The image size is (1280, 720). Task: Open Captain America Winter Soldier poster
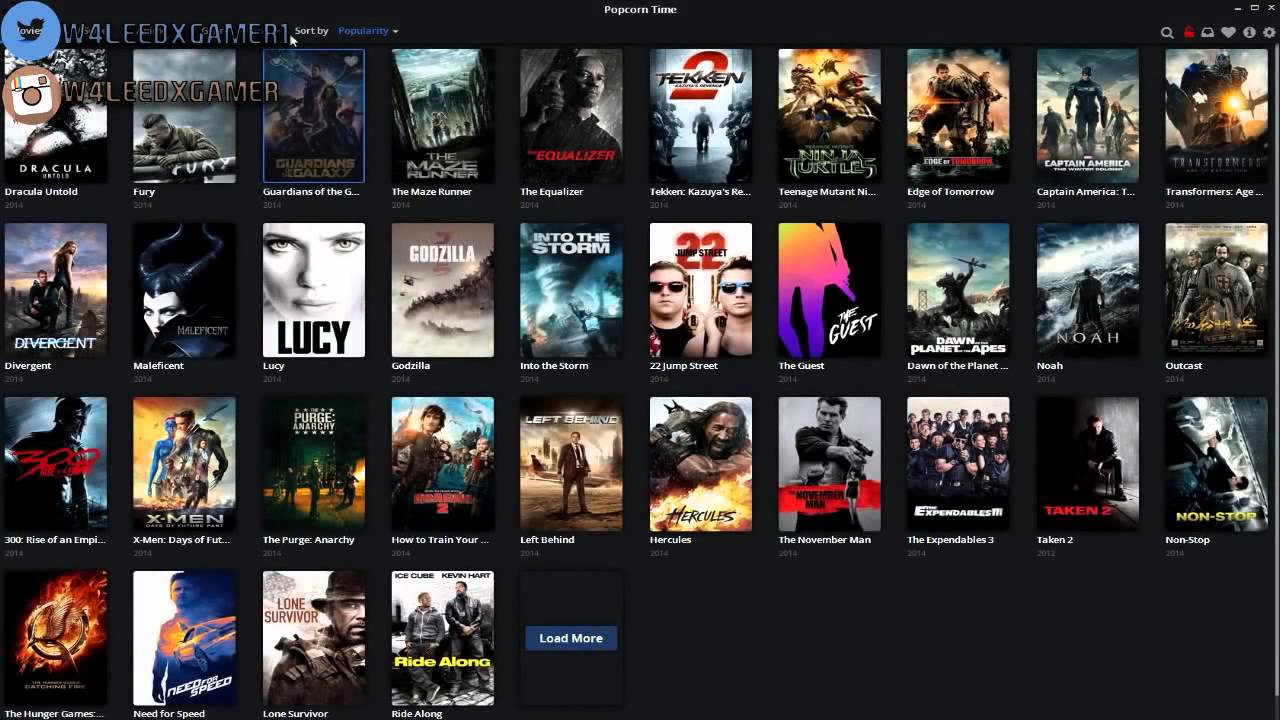click(1088, 116)
